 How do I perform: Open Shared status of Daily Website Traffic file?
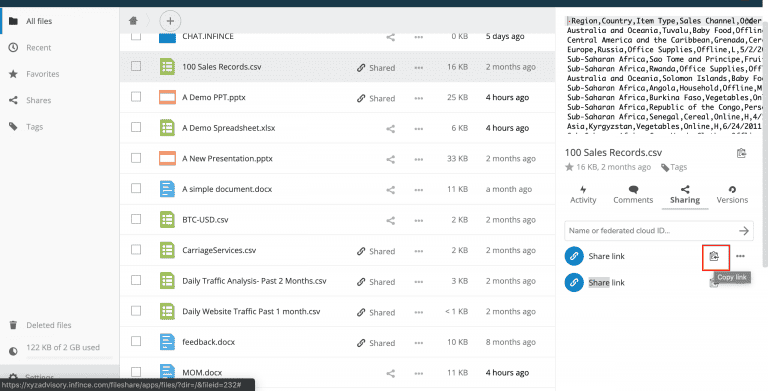(376, 312)
